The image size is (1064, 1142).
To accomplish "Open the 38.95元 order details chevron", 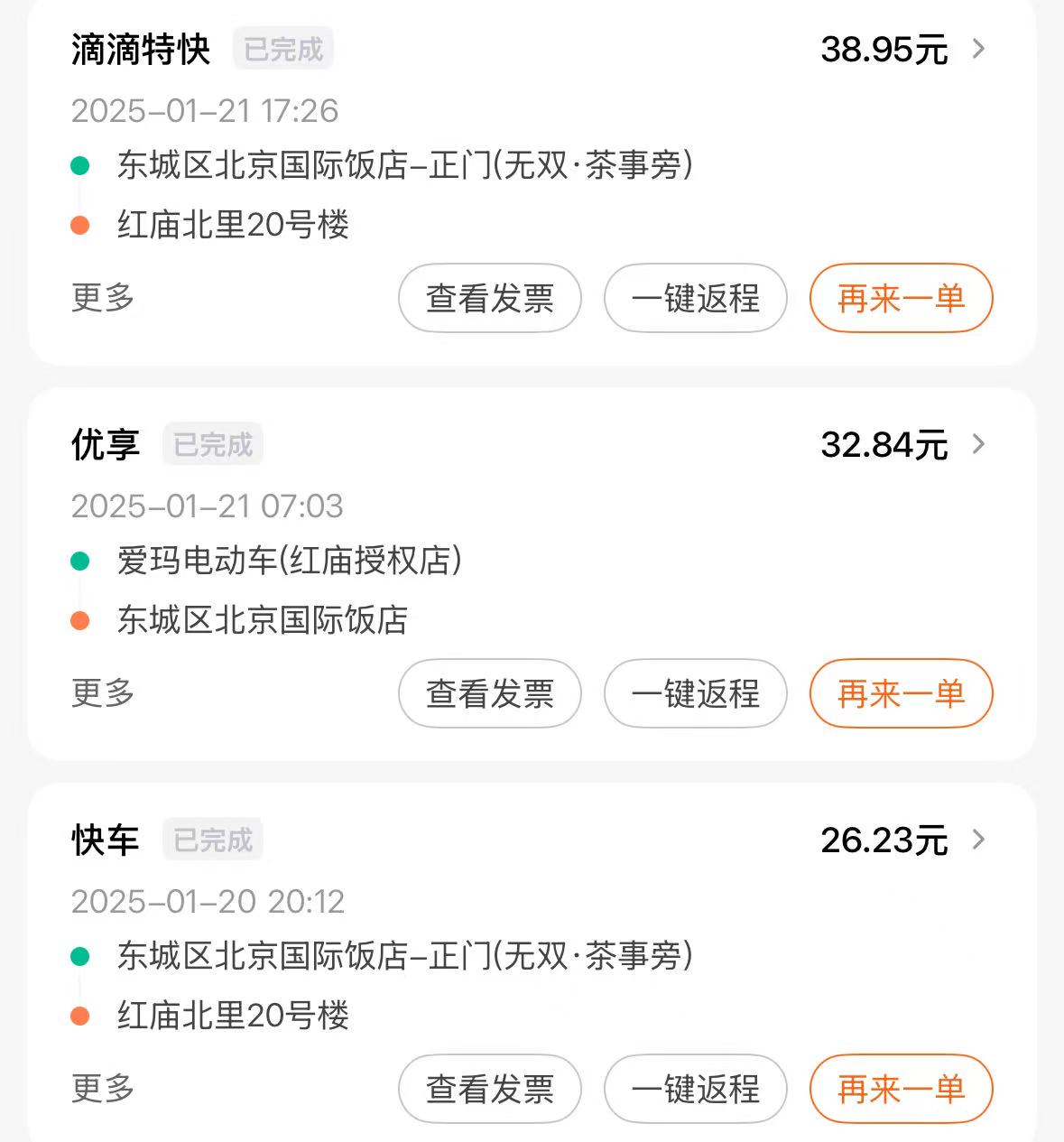I will click(x=978, y=49).
